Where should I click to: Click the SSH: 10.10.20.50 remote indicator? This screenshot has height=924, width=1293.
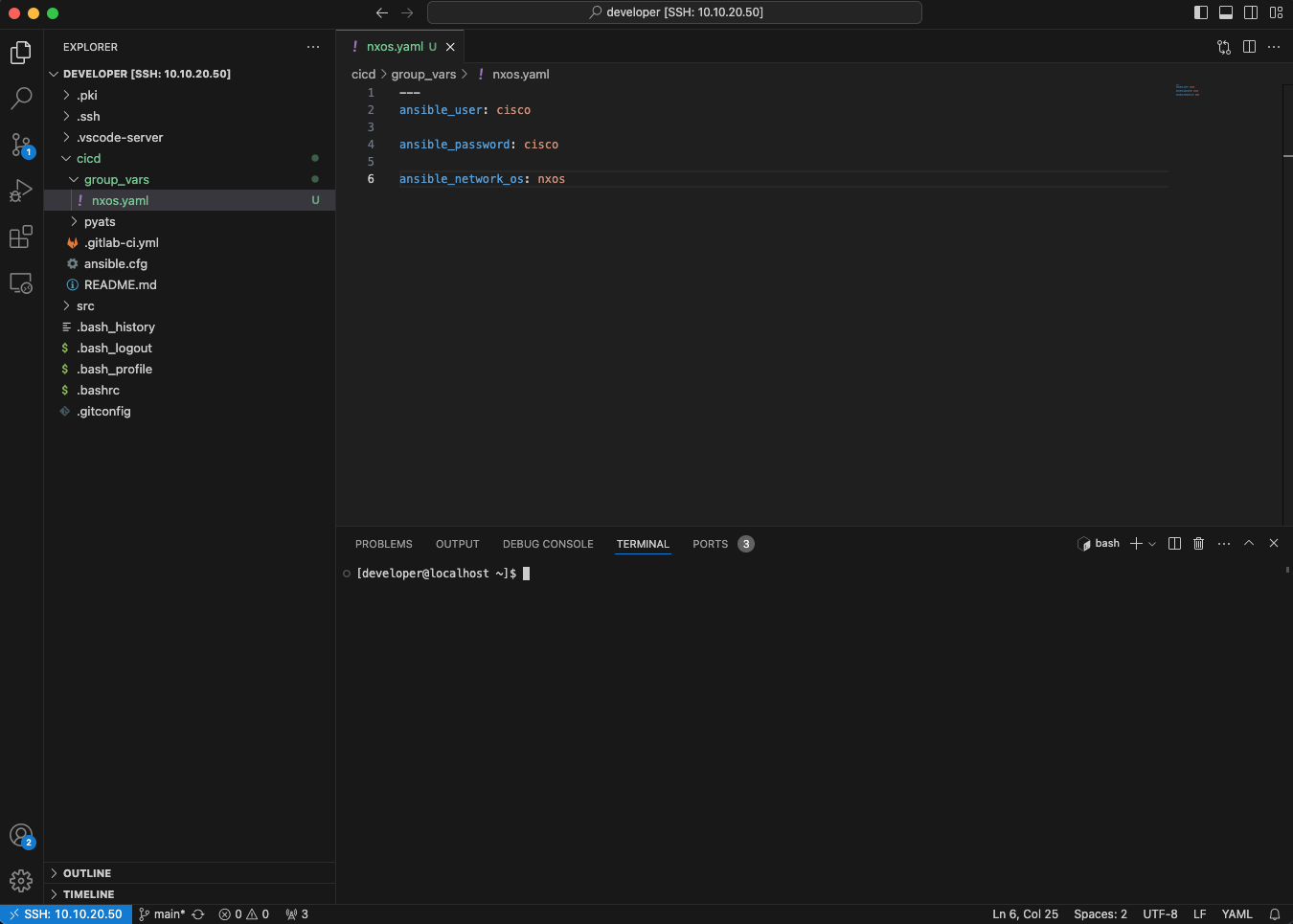point(66,914)
